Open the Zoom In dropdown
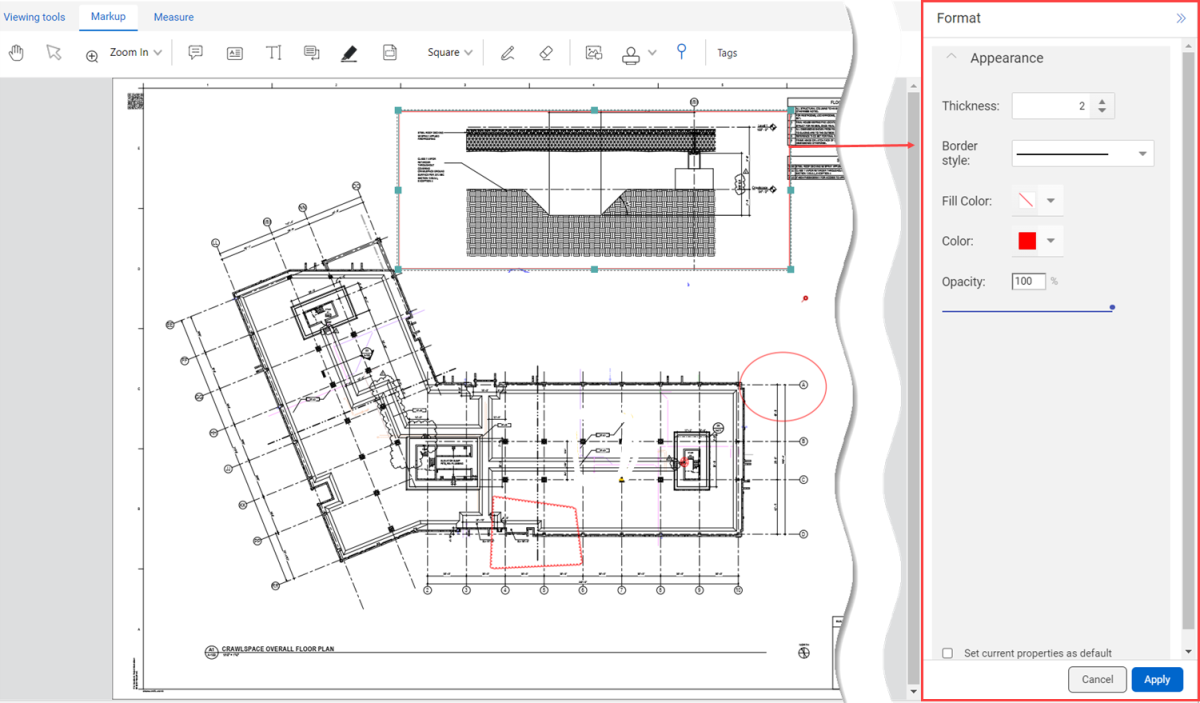This screenshot has height=703, width=1200. pyautogui.click(x=136, y=52)
